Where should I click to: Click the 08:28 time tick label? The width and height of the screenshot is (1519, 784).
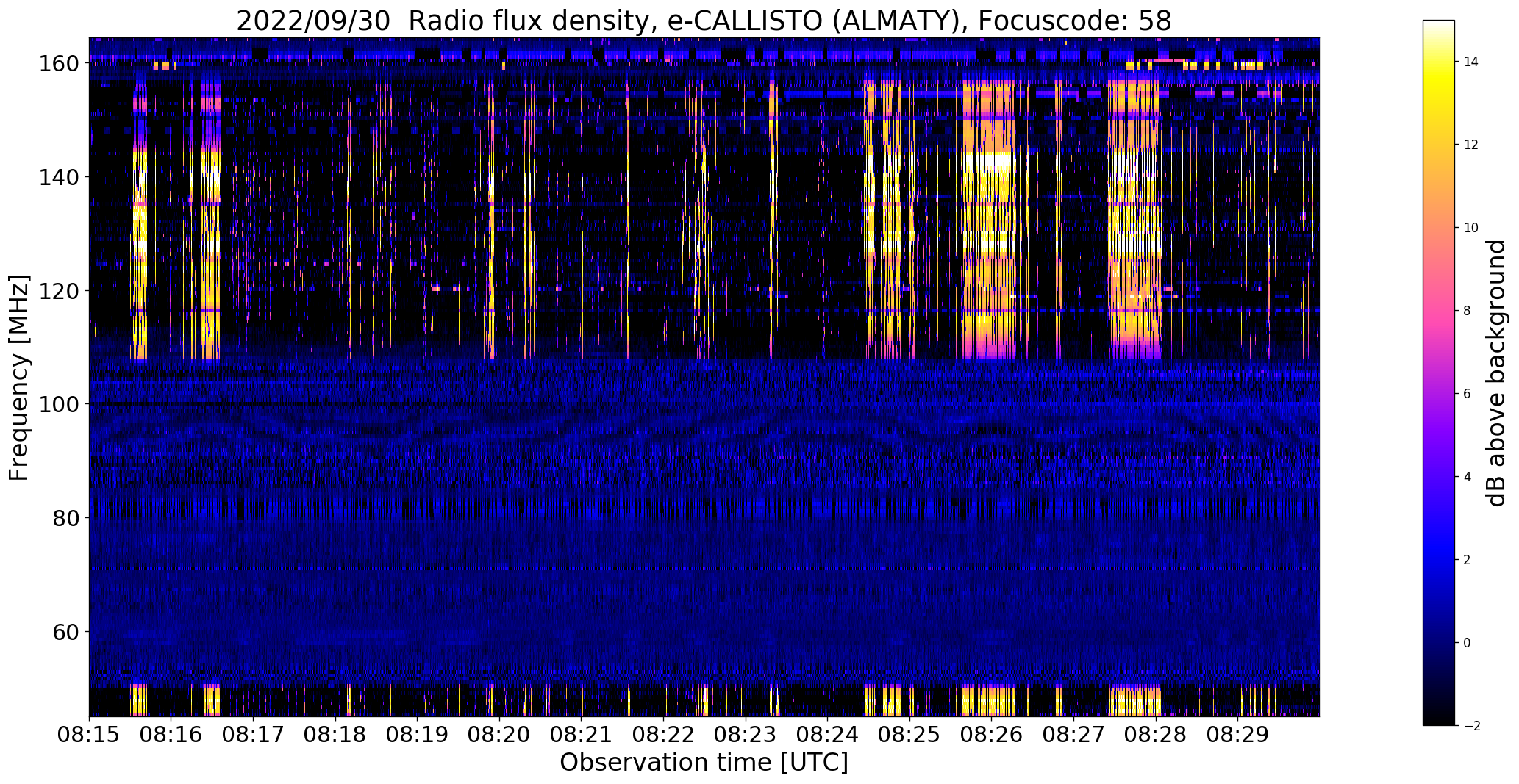coord(1157,734)
